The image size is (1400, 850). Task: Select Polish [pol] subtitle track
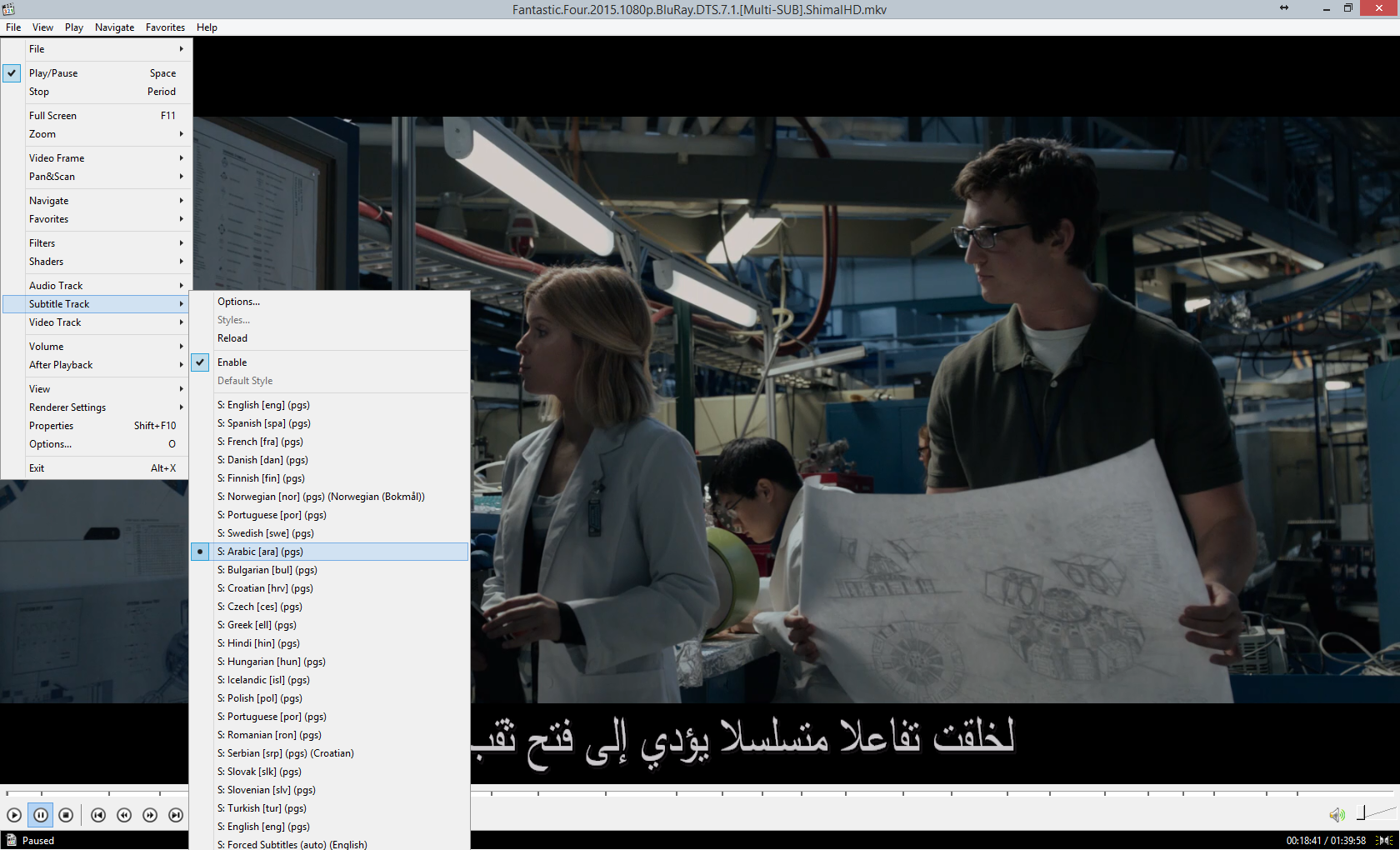[330, 698]
